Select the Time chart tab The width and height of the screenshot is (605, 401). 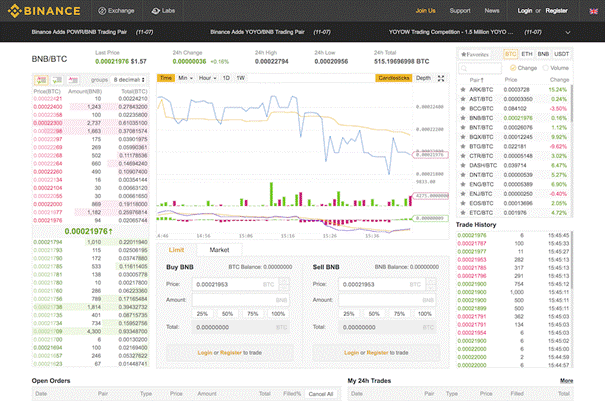[x=166, y=78]
